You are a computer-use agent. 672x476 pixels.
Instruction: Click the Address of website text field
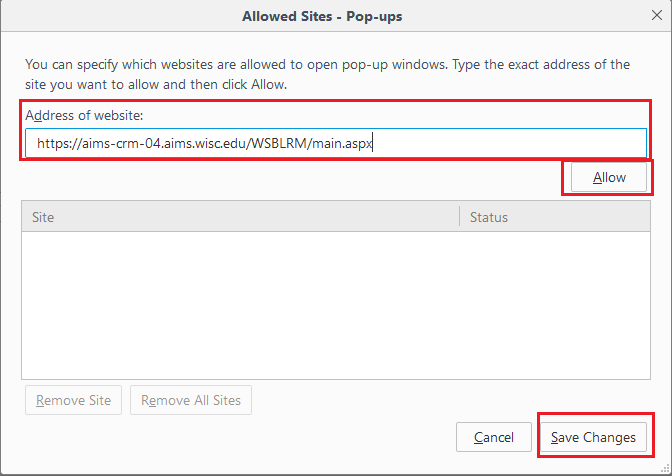coord(500,143)
